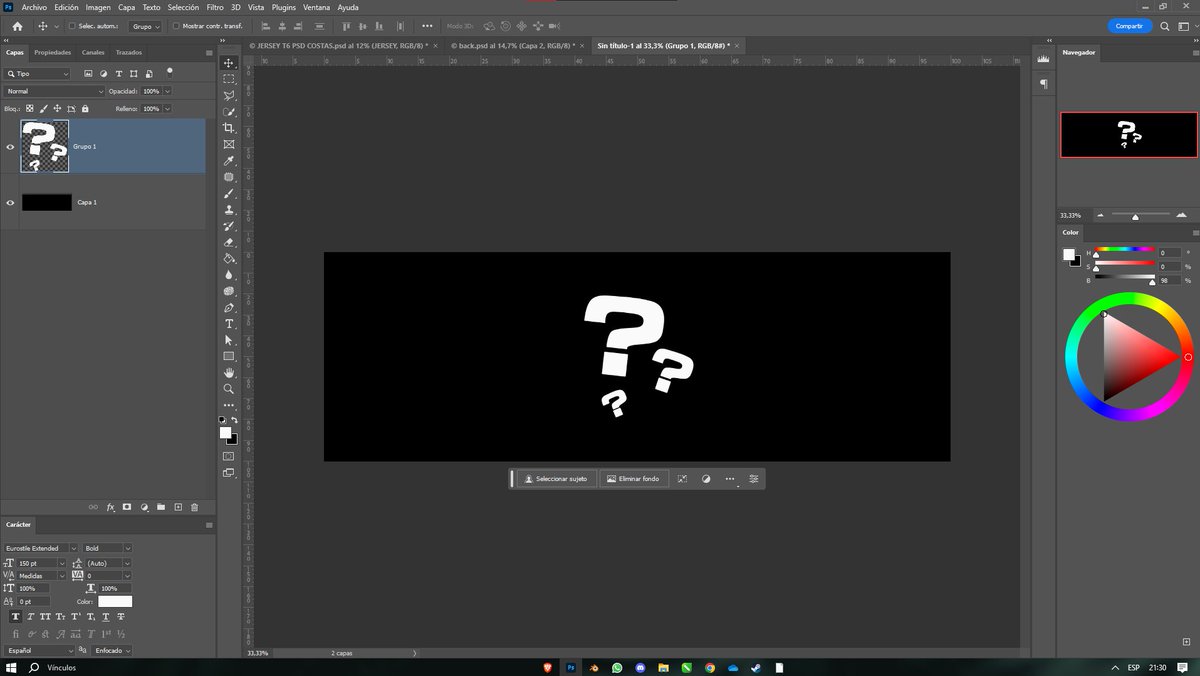Click the Navigator zoom slider
This screenshot has height=676, width=1200.
[x=1135, y=215]
